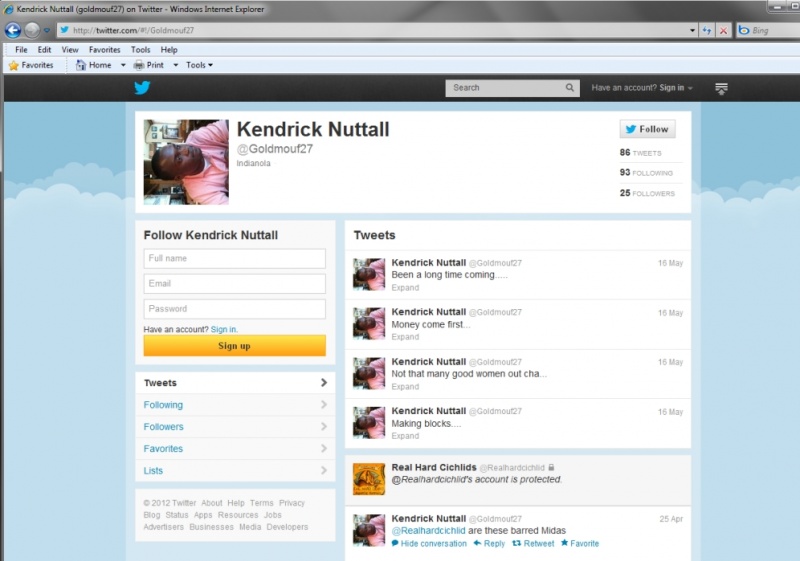
Task: Open the View menu
Action: click(x=70, y=49)
